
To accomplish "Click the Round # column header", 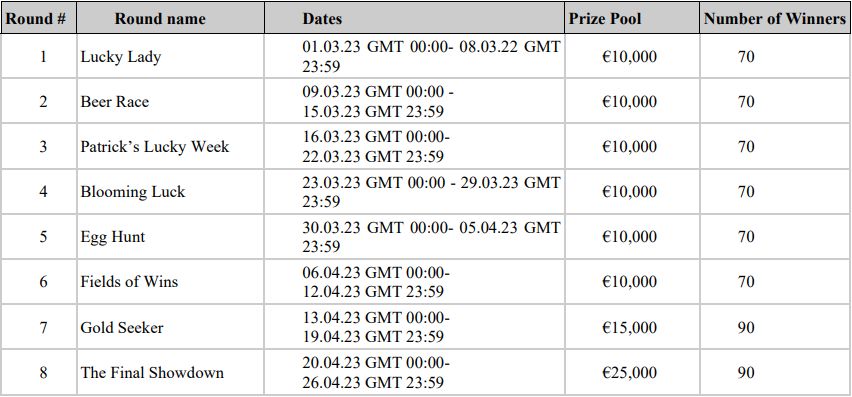I will [x=39, y=18].
